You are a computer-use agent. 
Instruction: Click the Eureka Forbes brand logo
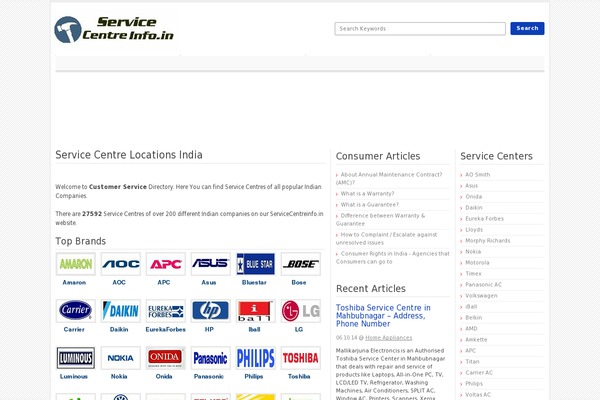click(x=166, y=311)
